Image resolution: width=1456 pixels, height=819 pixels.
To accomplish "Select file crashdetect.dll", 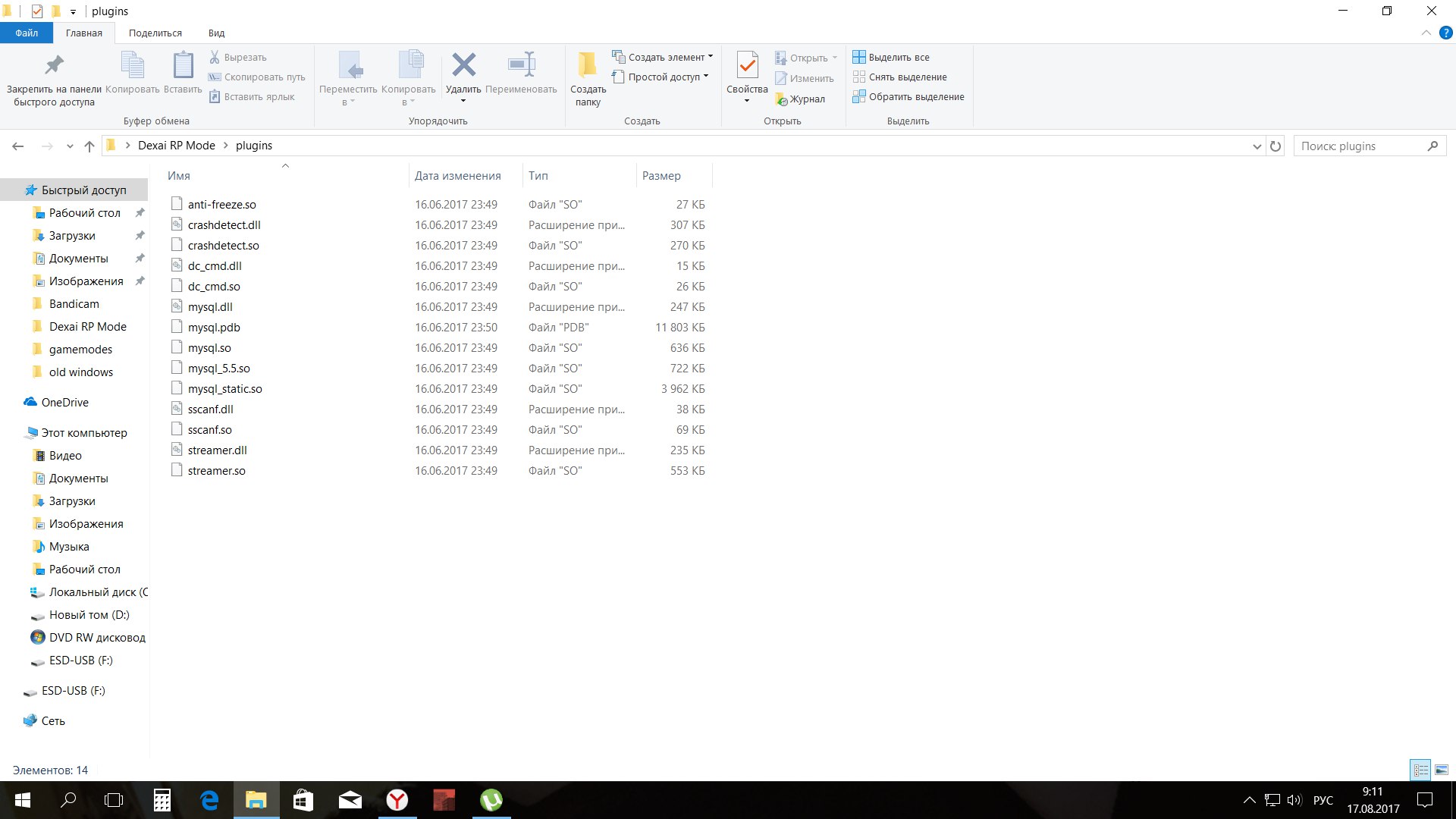I will coord(224,224).
